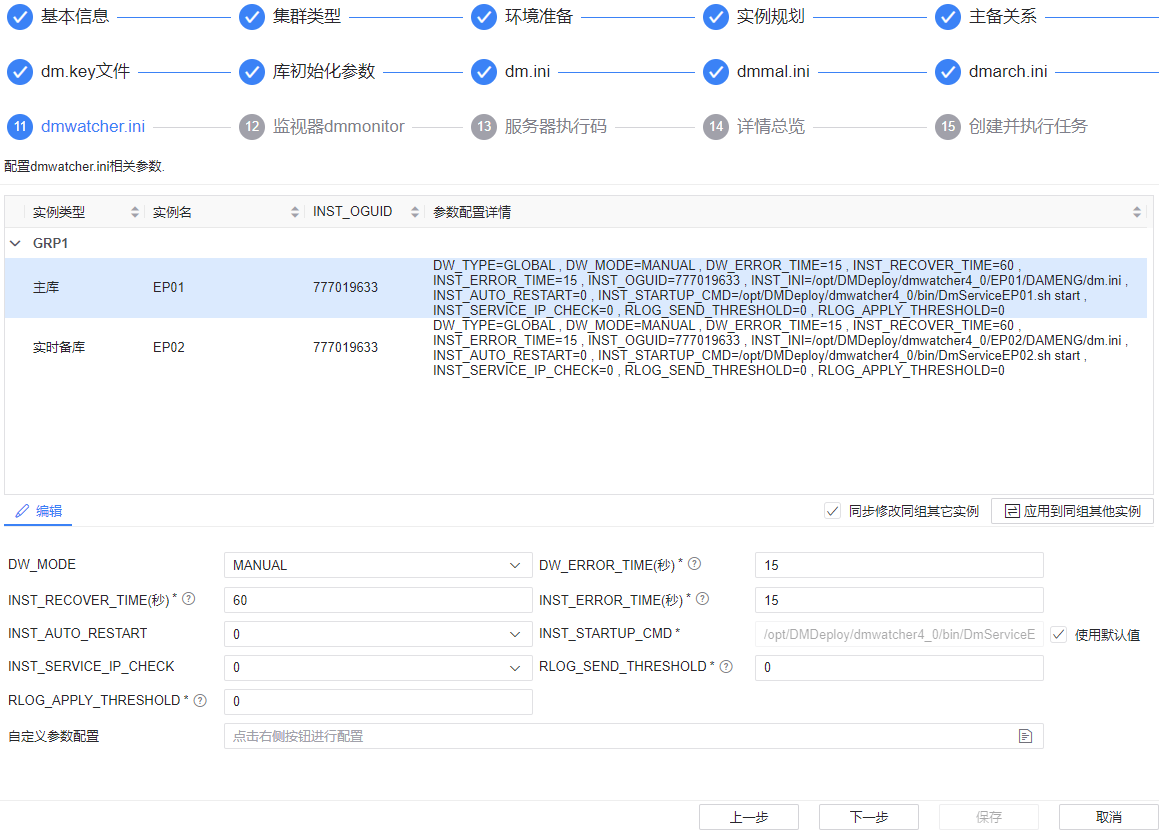Click the 集群类型 step checkmark icon
1161x834 pixels.
[252, 17]
